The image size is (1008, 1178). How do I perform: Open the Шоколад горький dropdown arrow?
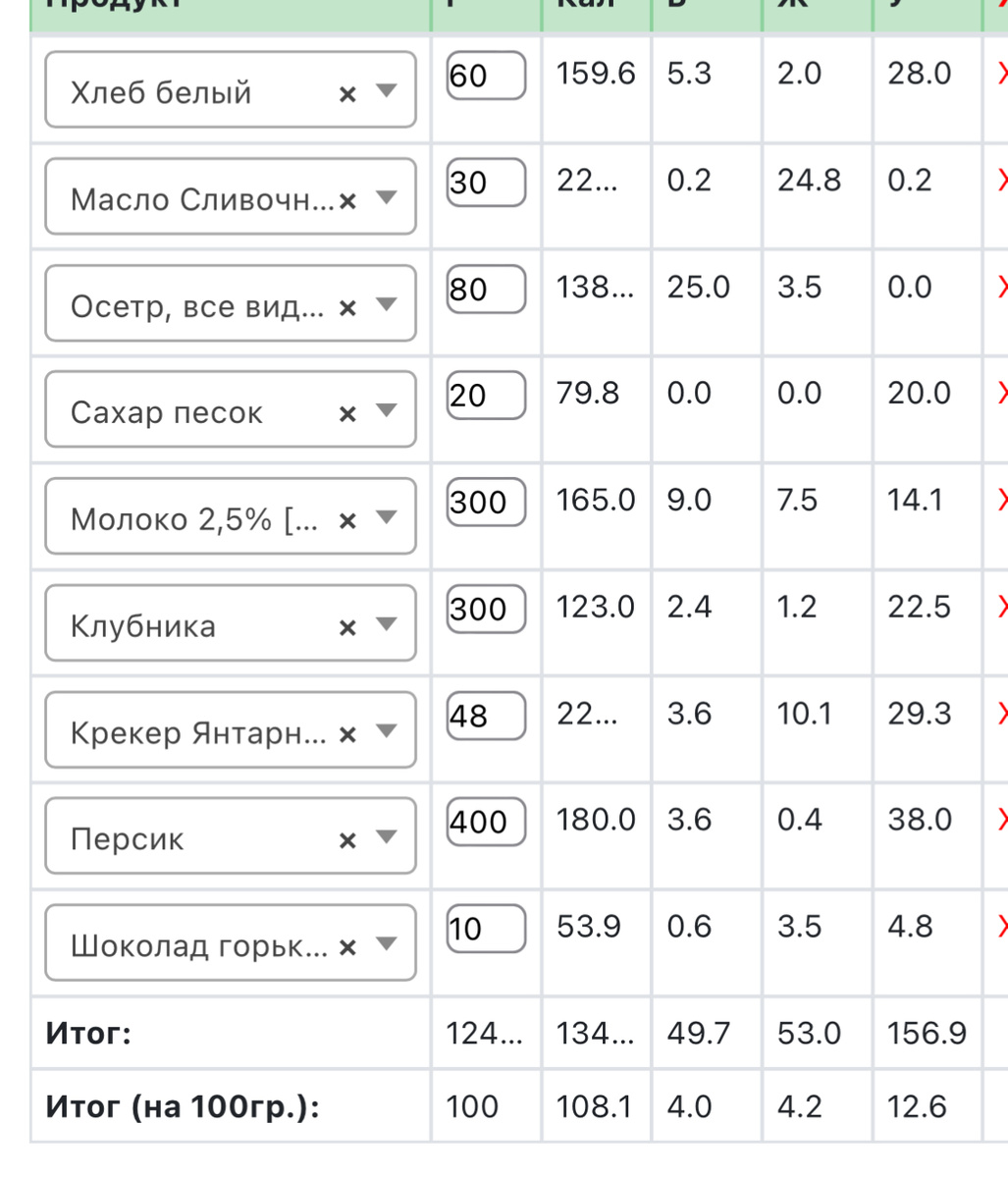click(386, 944)
